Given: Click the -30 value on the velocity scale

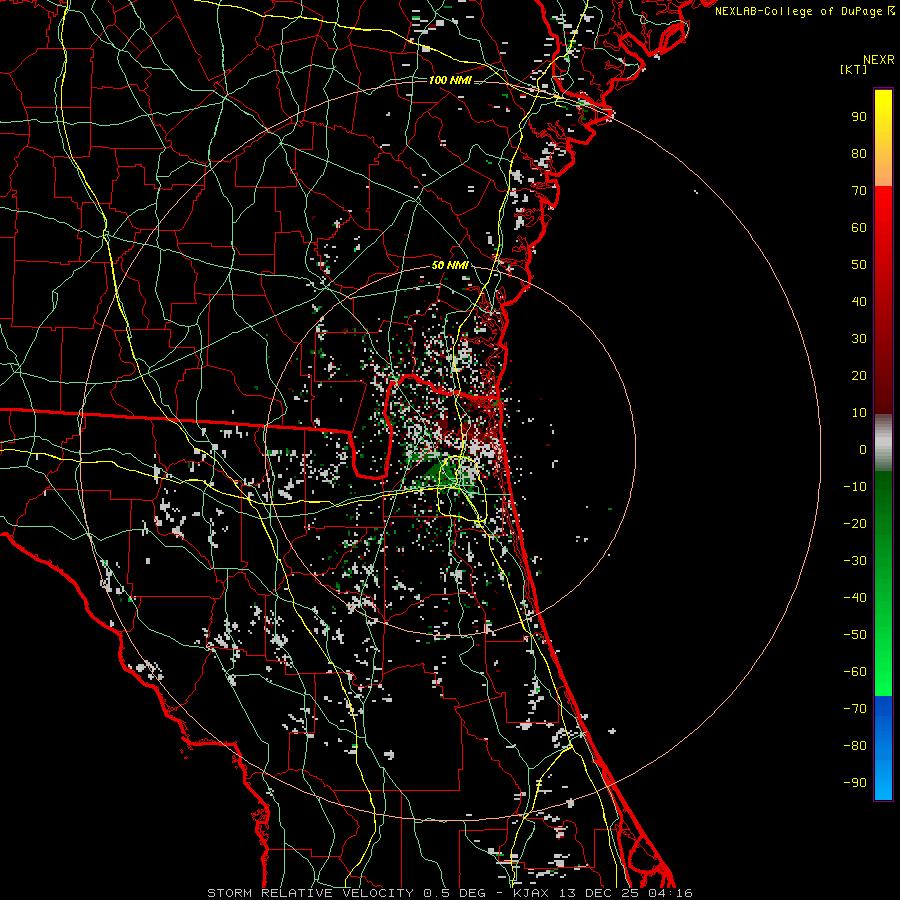Looking at the screenshot, I should click(856, 561).
